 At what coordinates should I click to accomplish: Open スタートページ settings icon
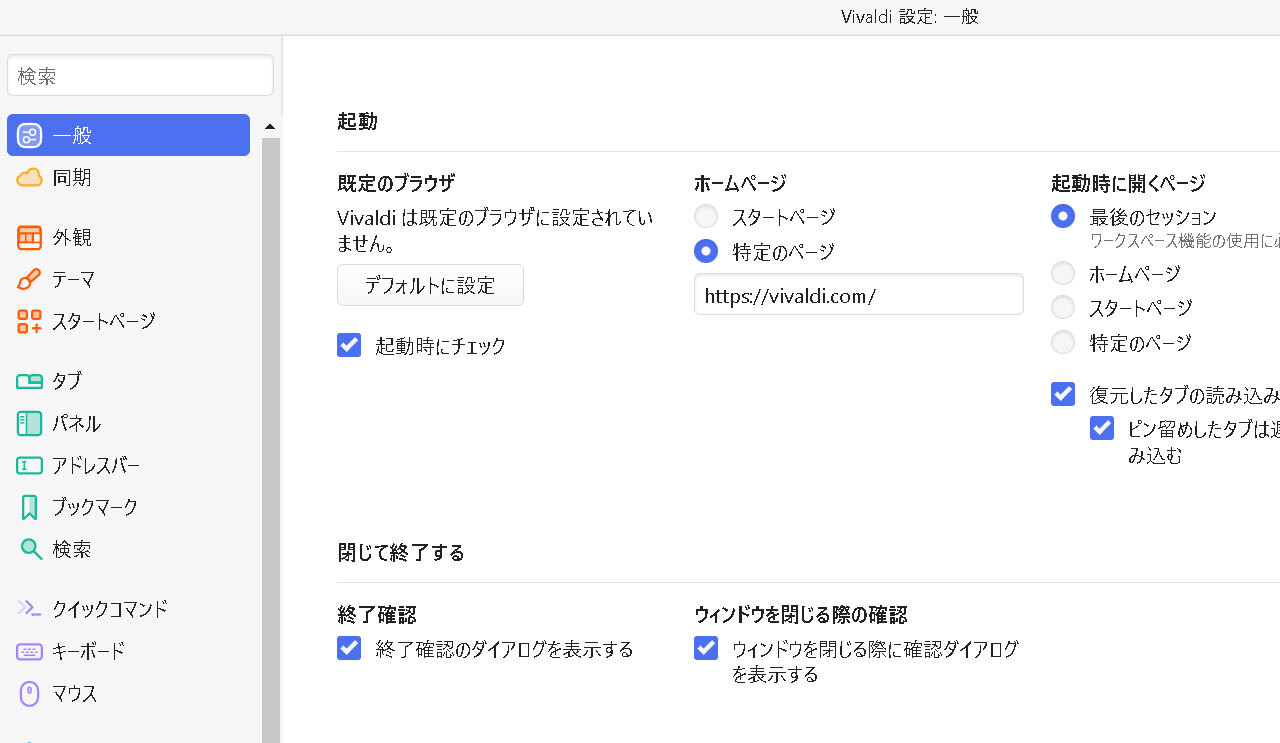coord(29,322)
